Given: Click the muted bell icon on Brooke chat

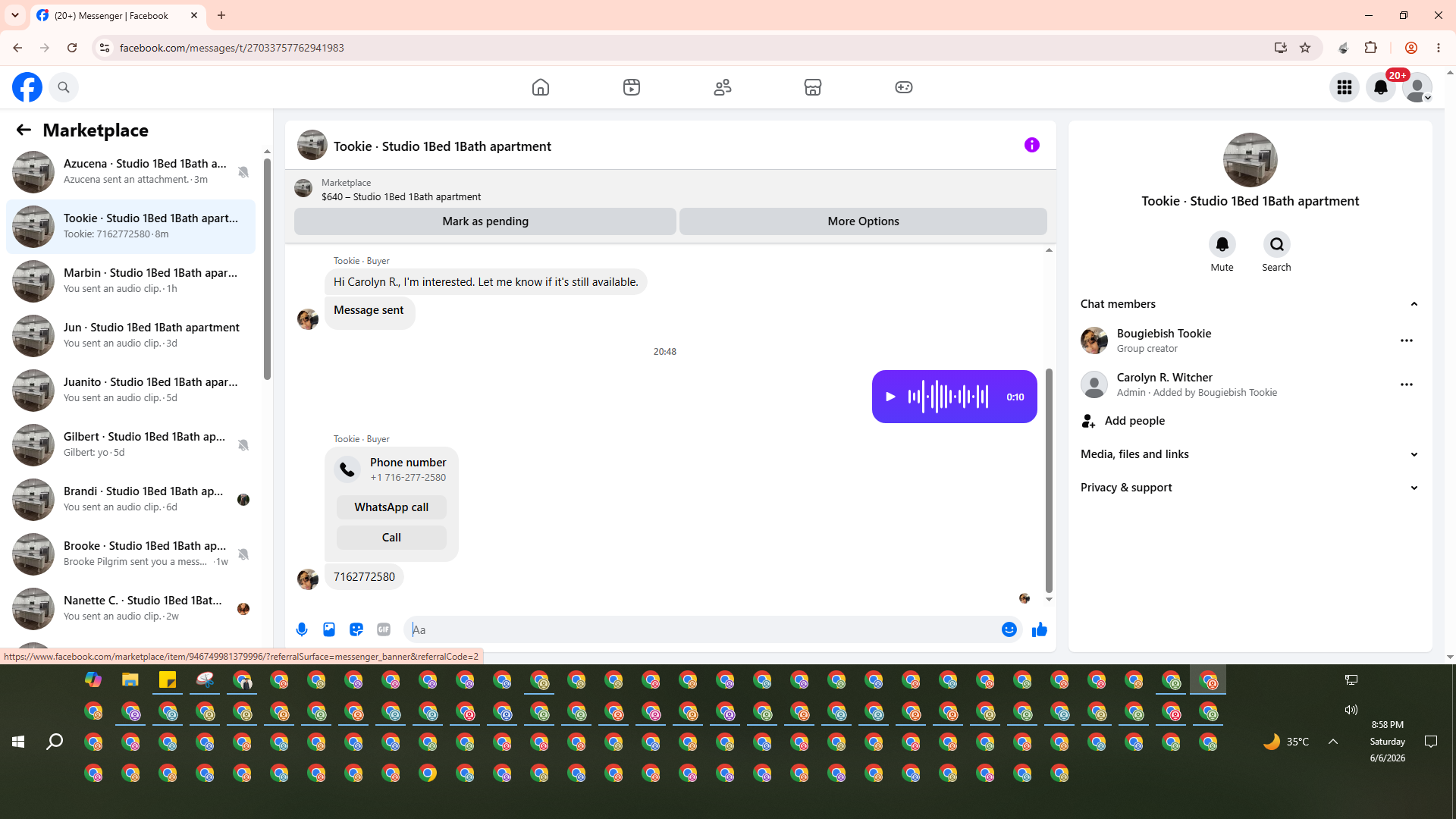Looking at the screenshot, I should click(243, 554).
